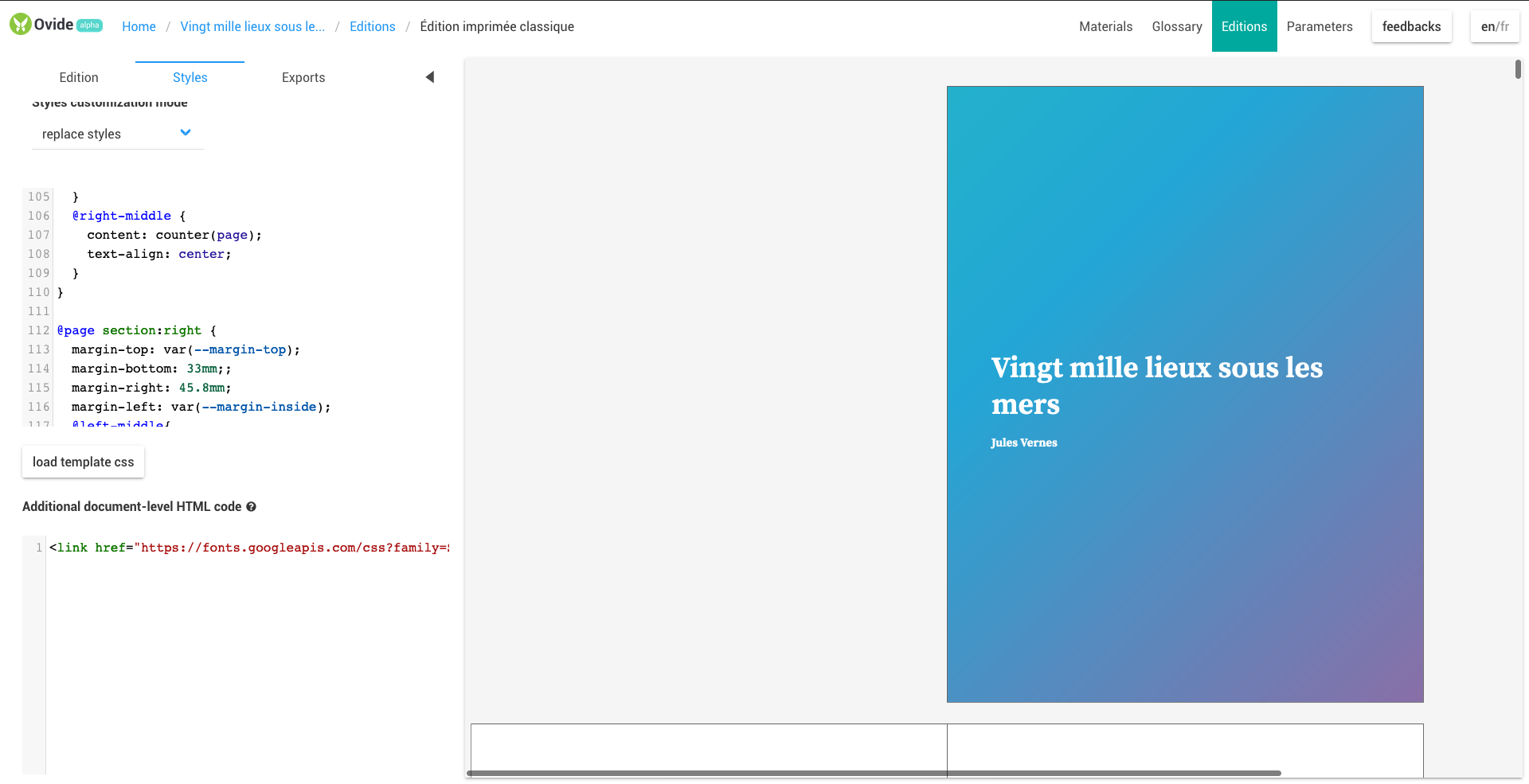1529x784 pixels.
Task: Open the styles customization mode dropdown
Action: pyautogui.click(x=118, y=134)
